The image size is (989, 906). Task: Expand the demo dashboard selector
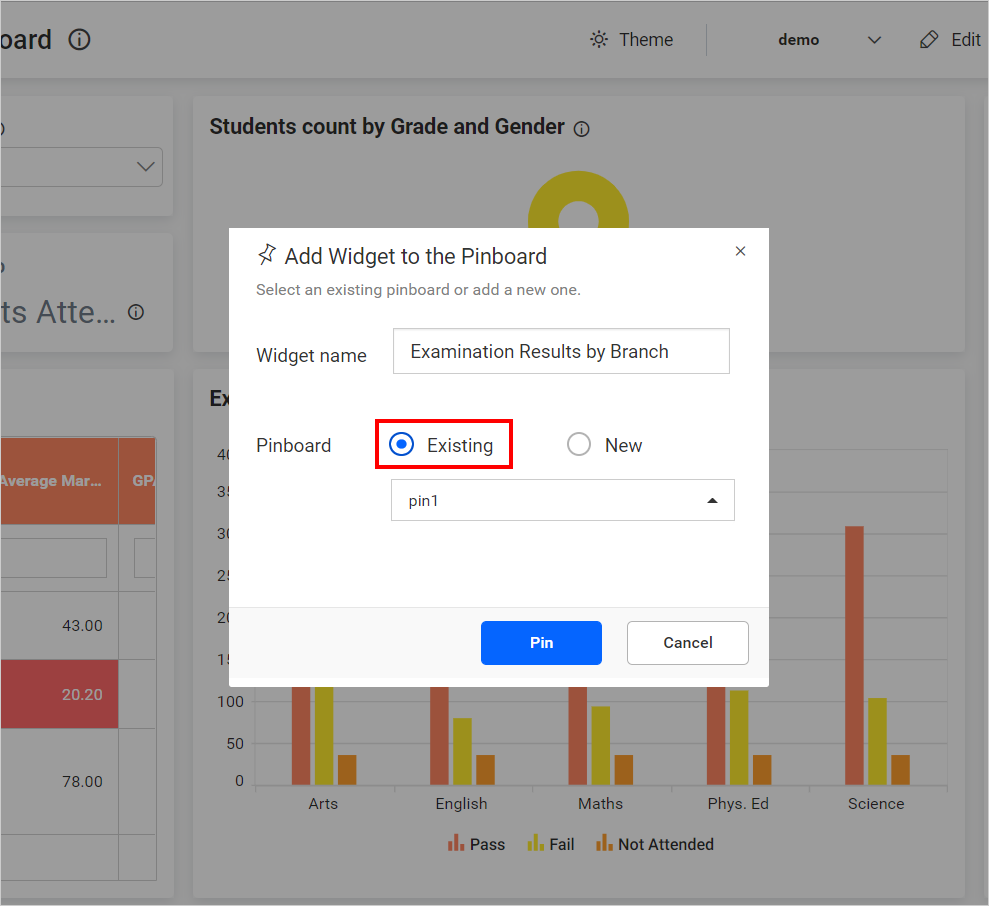point(875,39)
